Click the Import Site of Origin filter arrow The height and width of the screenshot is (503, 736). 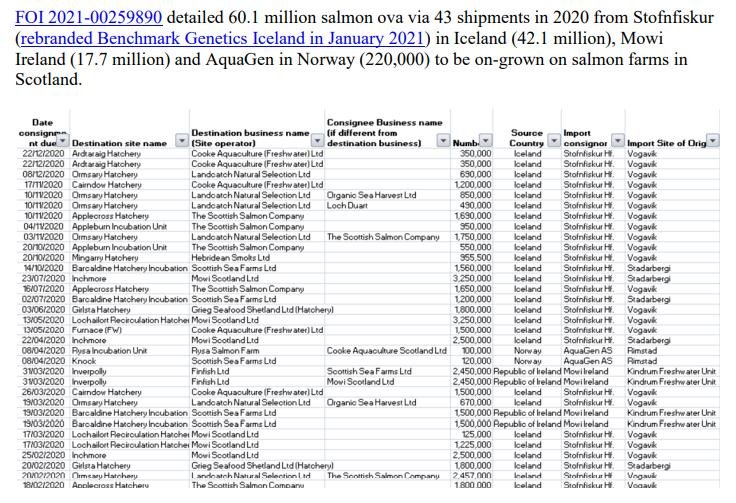712,142
